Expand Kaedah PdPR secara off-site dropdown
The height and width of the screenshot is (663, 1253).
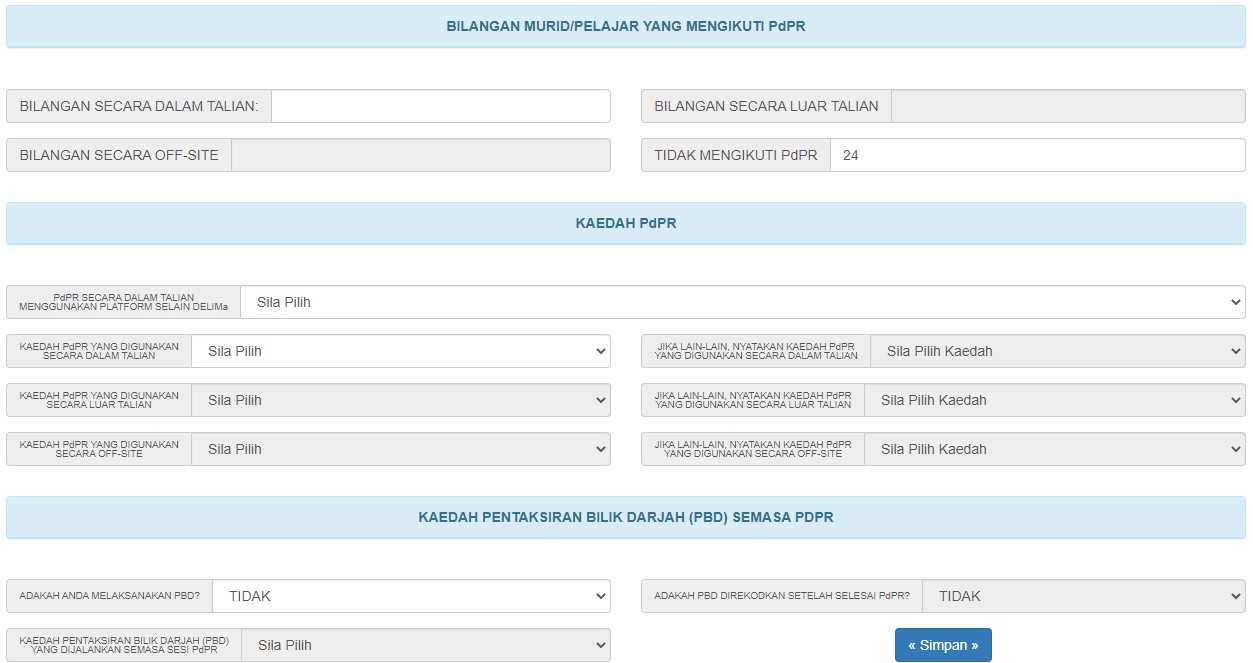coord(400,449)
